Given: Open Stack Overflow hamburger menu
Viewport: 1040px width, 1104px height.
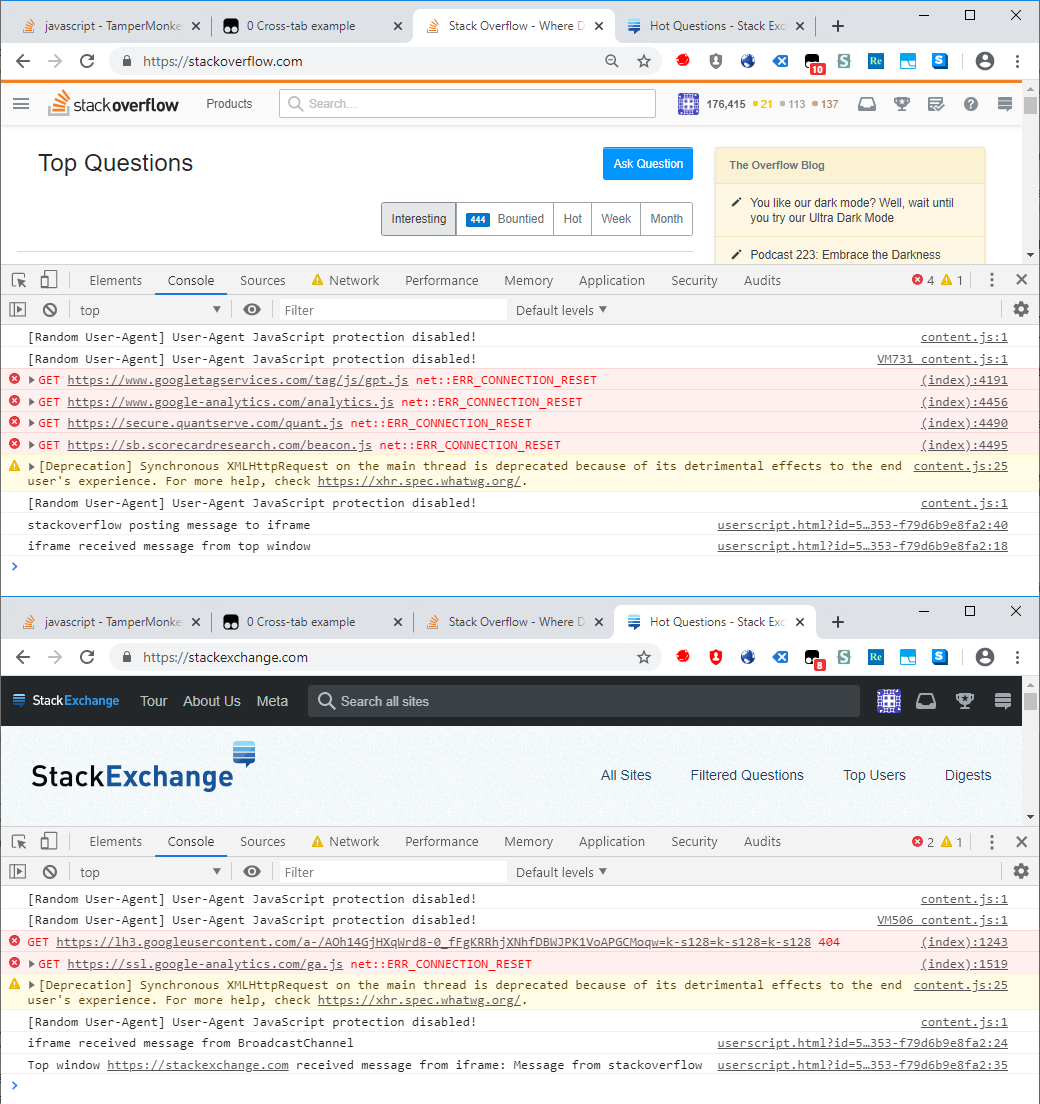Looking at the screenshot, I should [21, 104].
